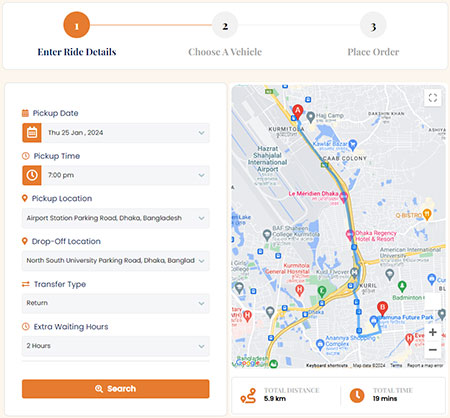The height and width of the screenshot is (418, 450).
Task: Click the green Badminton park pin
Action: pyautogui.click(x=402, y=286)
